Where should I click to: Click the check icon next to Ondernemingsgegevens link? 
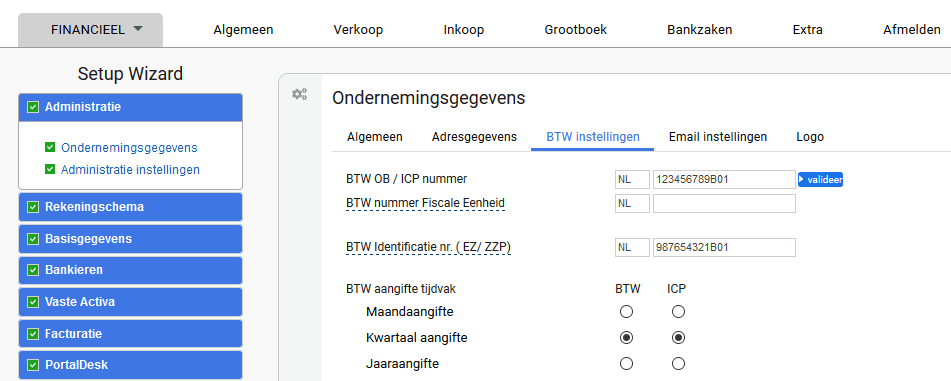50,147
